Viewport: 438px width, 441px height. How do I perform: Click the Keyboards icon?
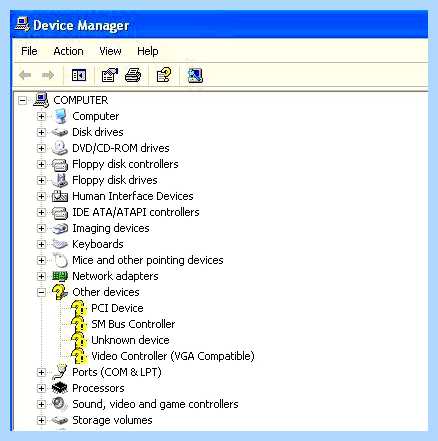point(60,244)
